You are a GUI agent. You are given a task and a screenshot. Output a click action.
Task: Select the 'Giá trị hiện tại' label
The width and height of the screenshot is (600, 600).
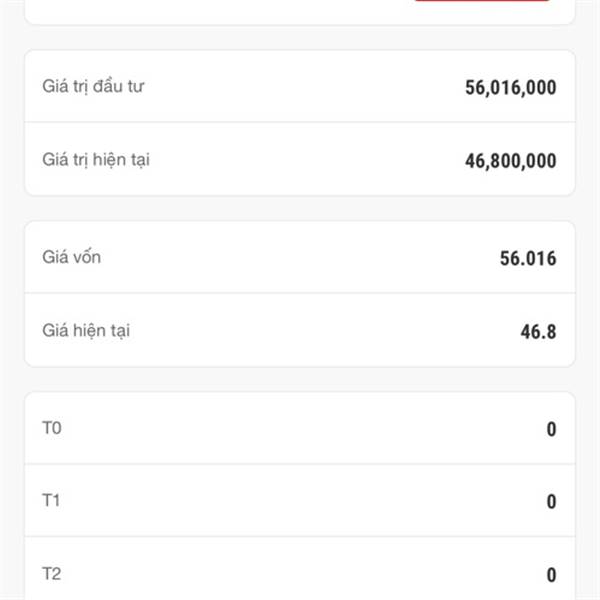coord(96,160)
